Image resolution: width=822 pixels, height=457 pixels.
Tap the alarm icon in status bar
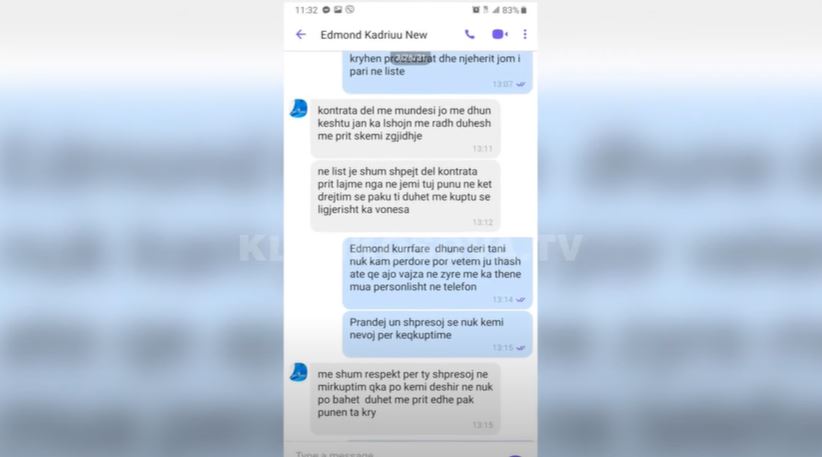click(x=476, y=10)
